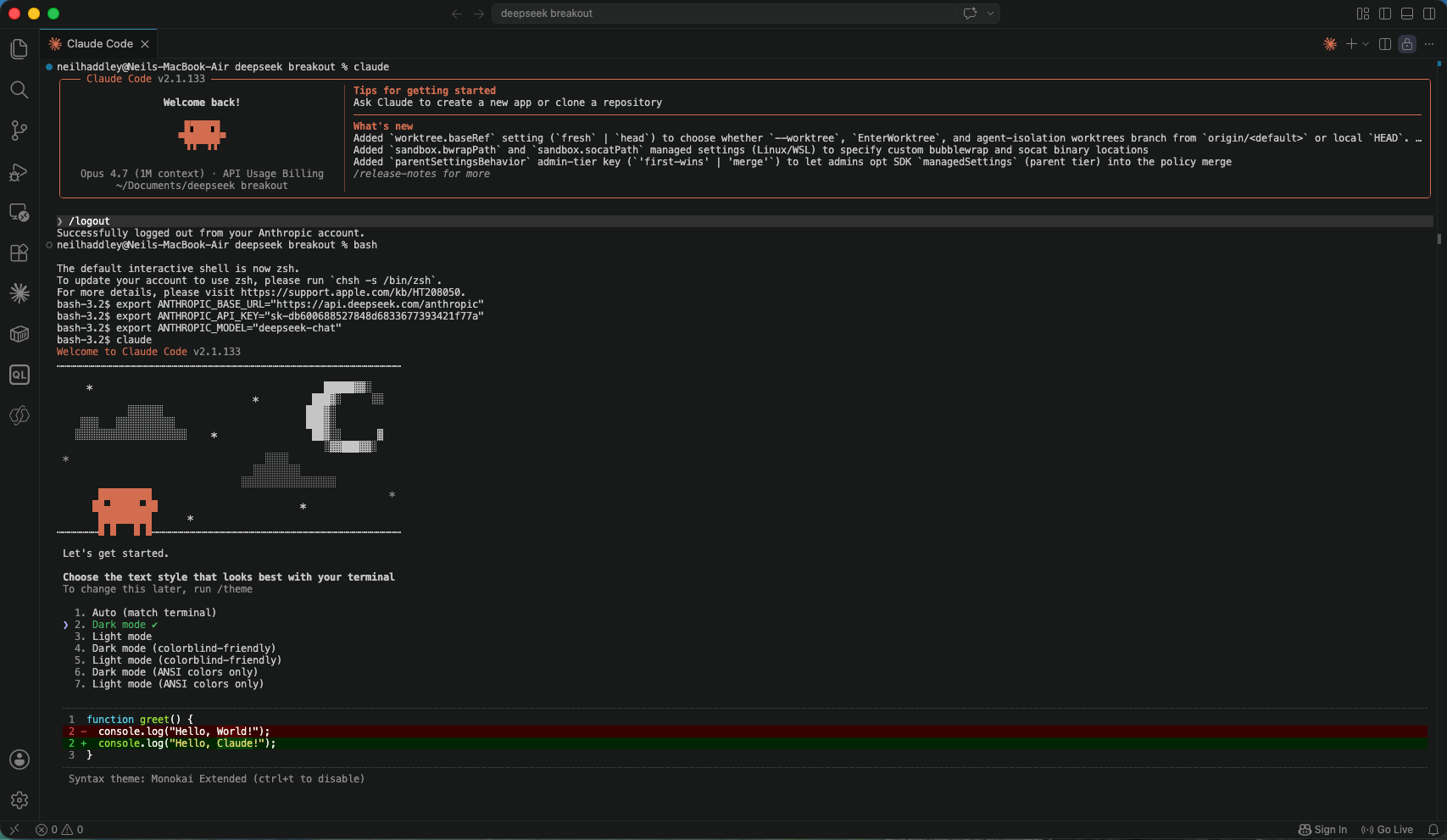Viewport: 1447px width, 840px height.
Task: Open the Extensions view
Action: pos(19,253)
